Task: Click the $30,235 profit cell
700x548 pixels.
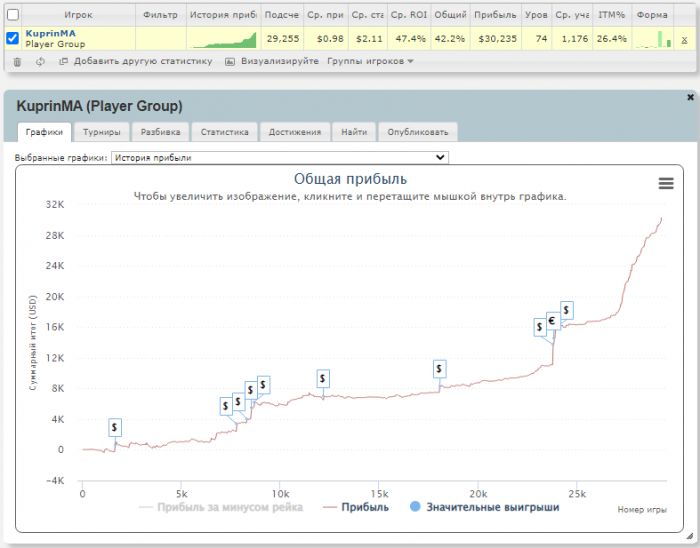Action: click(497, 39)
